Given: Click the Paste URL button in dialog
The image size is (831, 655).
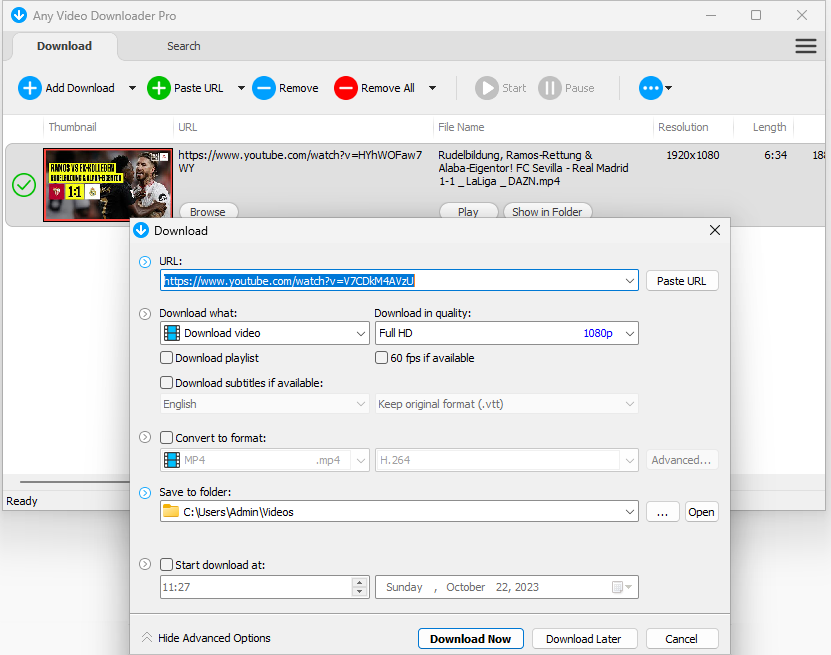Looking at the screenshot, I should pyautogui.click(x=682, y=281).
